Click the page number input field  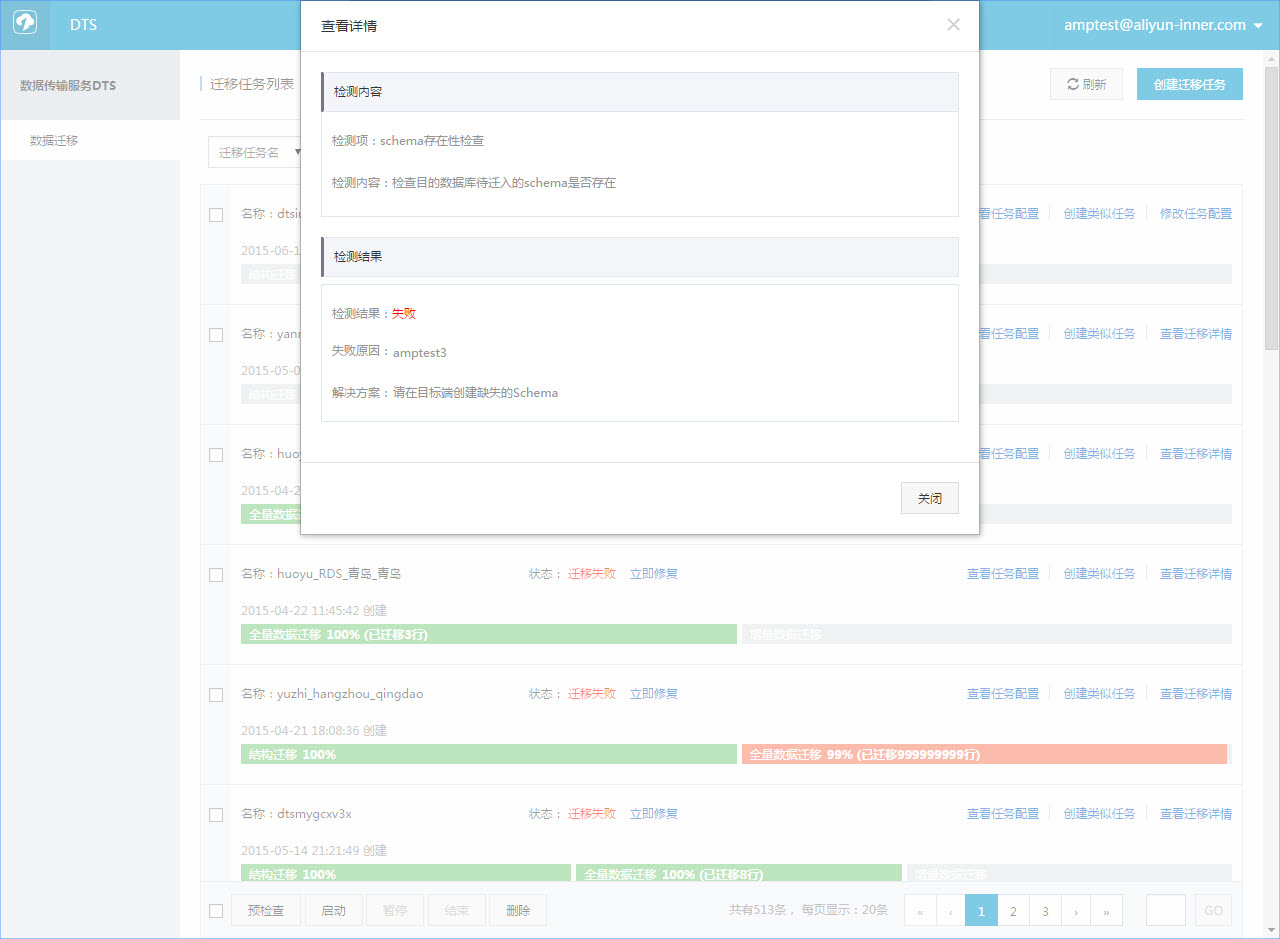point(1166,911)
